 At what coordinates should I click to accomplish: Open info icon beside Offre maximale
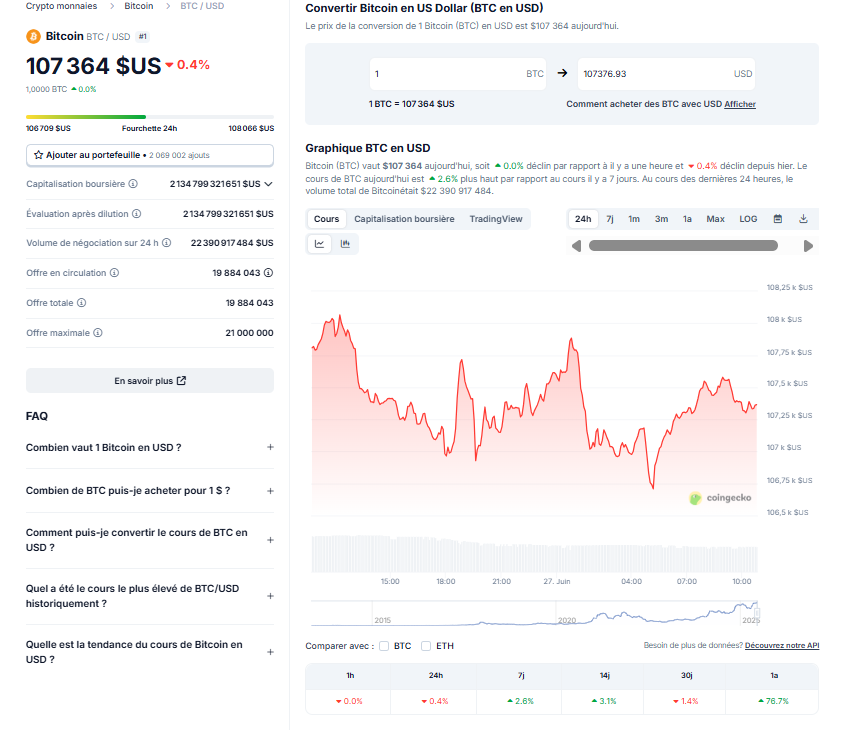pos(98,333)
